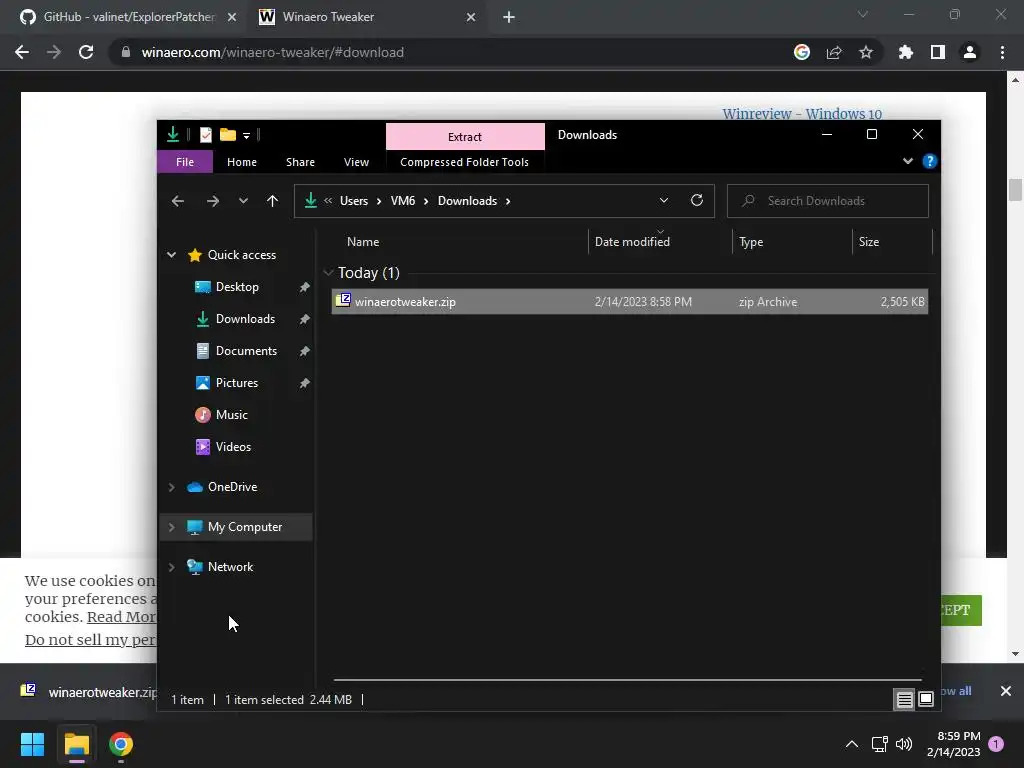Reload the Winaero page in Chrome
The height and width of the screenshot is (768, 1024).
point(86,52)
